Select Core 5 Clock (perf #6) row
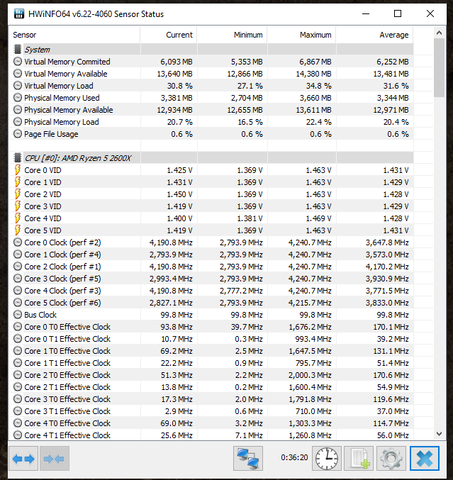 click(211, 303)
